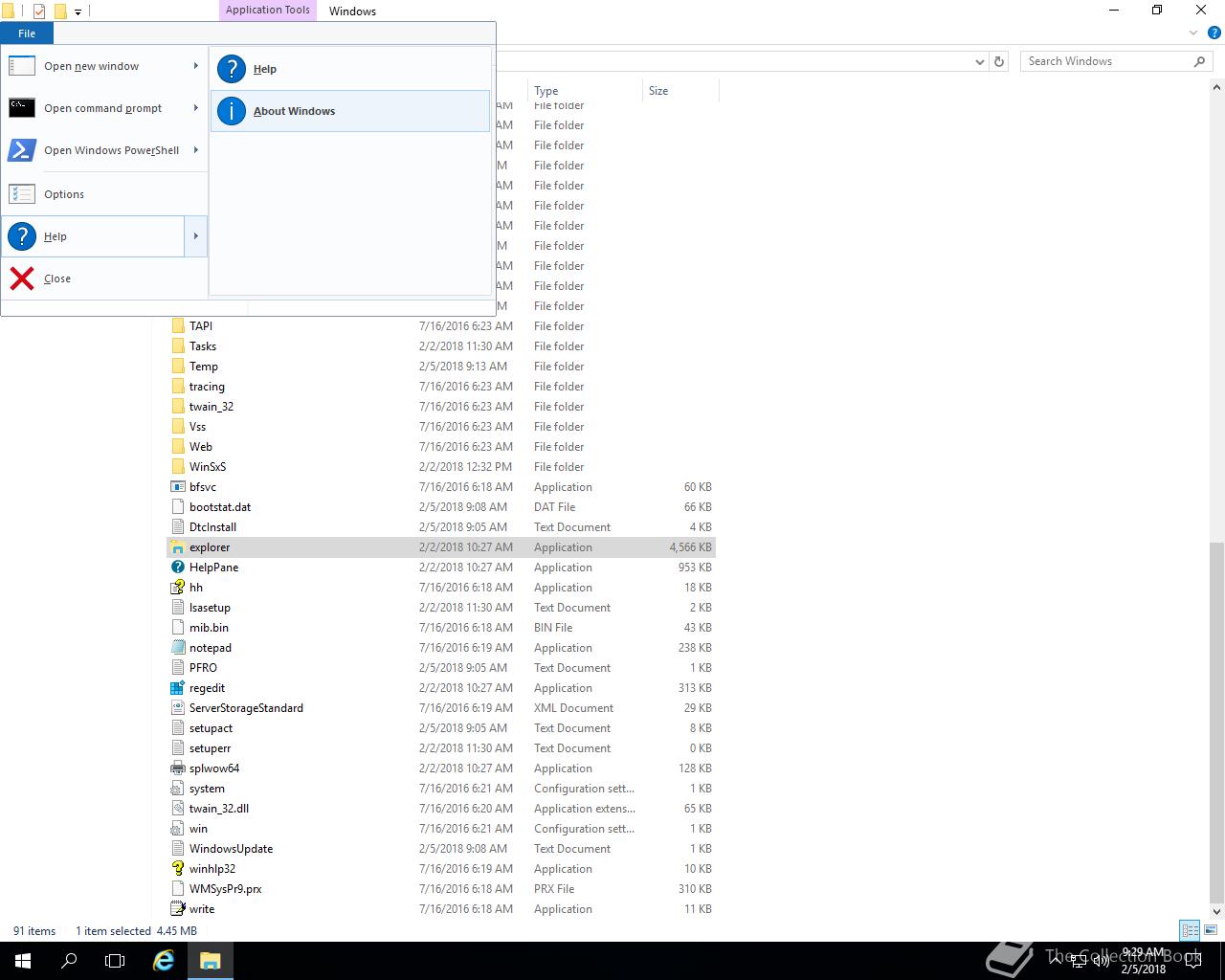Screen dimensions: 1225x980
Task: Click the Temp folder icon
Action: pyautogui.click(x=177, y=367)
